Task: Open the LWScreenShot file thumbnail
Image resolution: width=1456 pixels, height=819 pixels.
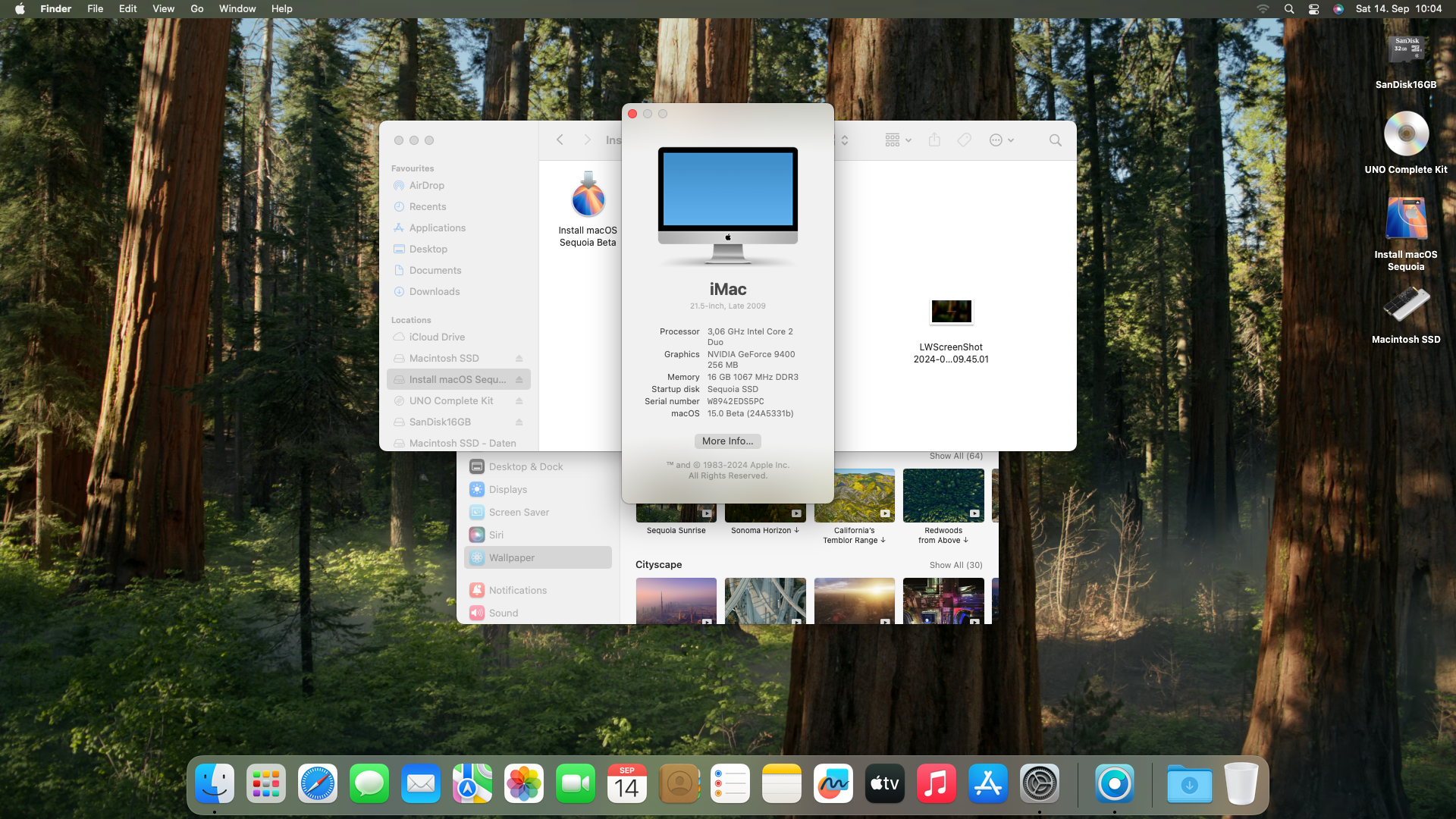Action: tap(951, 311)
